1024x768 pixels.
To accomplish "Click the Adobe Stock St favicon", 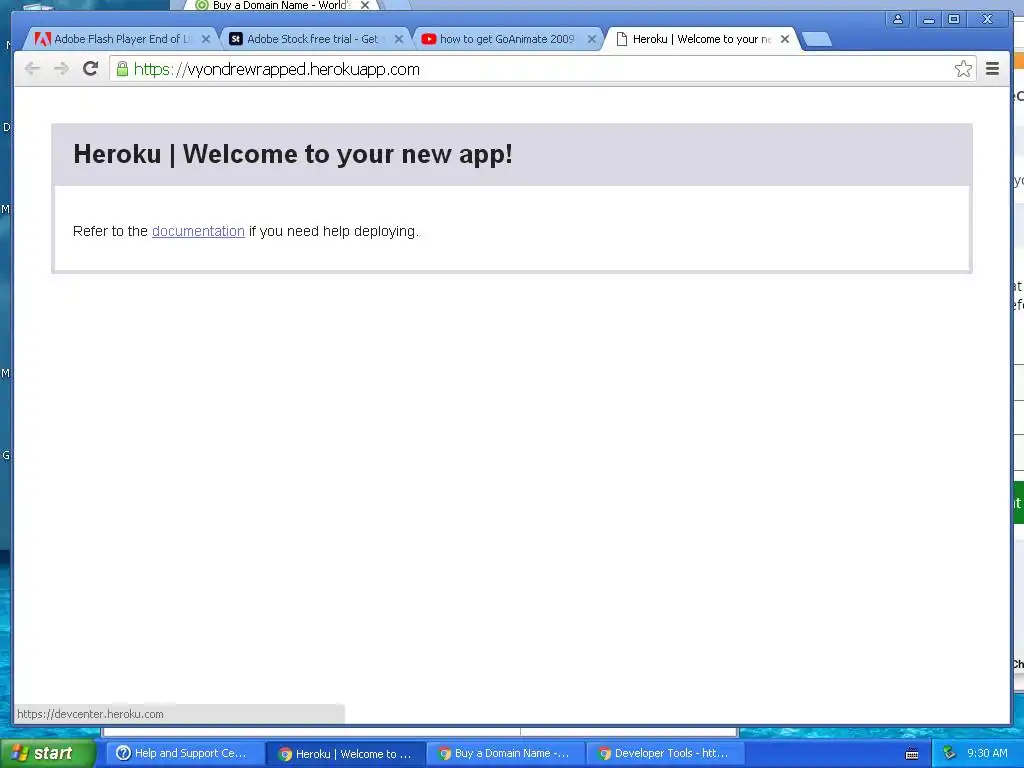I will pos(236,39).
